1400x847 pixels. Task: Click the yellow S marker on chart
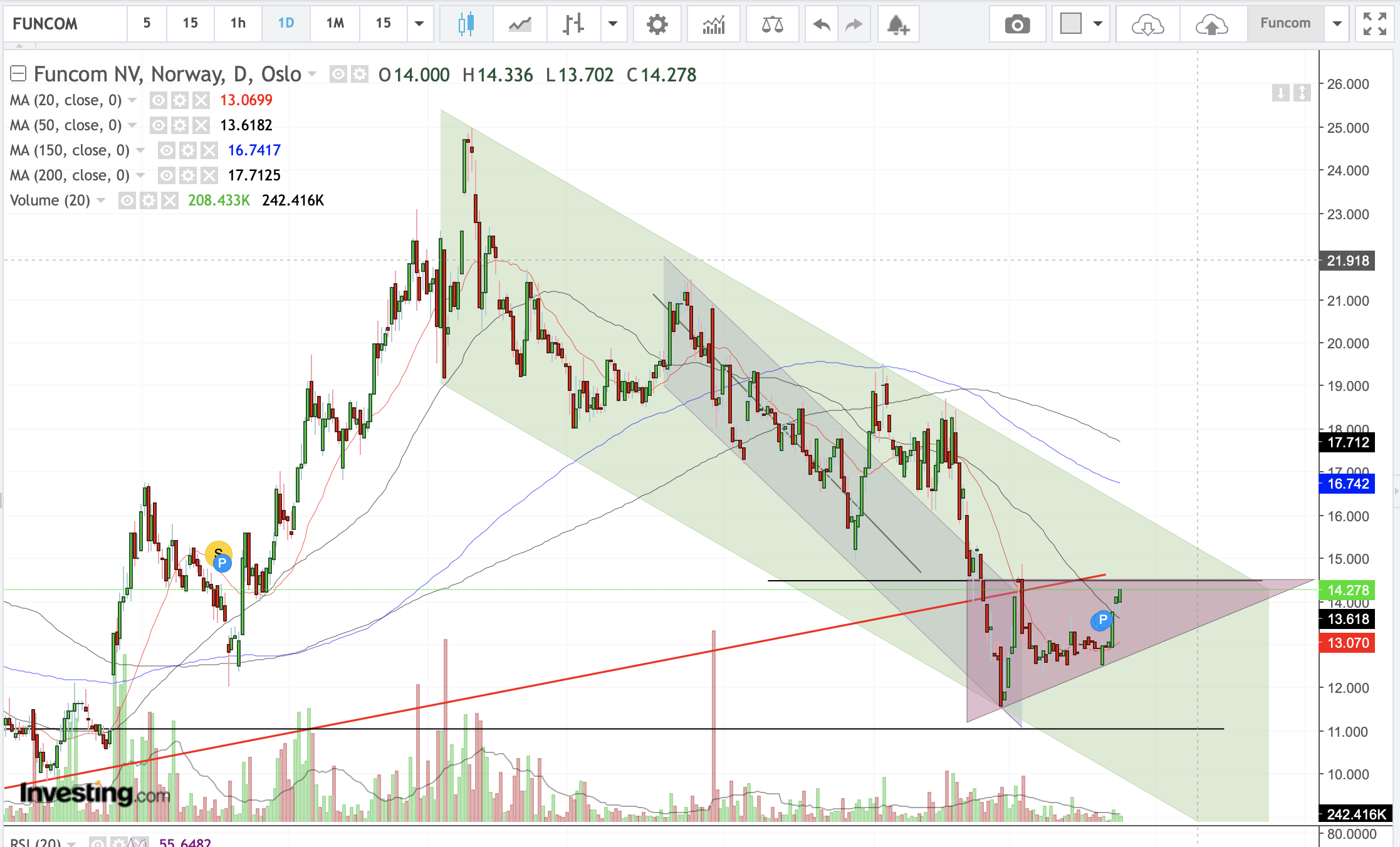click(x=218, y=553)
